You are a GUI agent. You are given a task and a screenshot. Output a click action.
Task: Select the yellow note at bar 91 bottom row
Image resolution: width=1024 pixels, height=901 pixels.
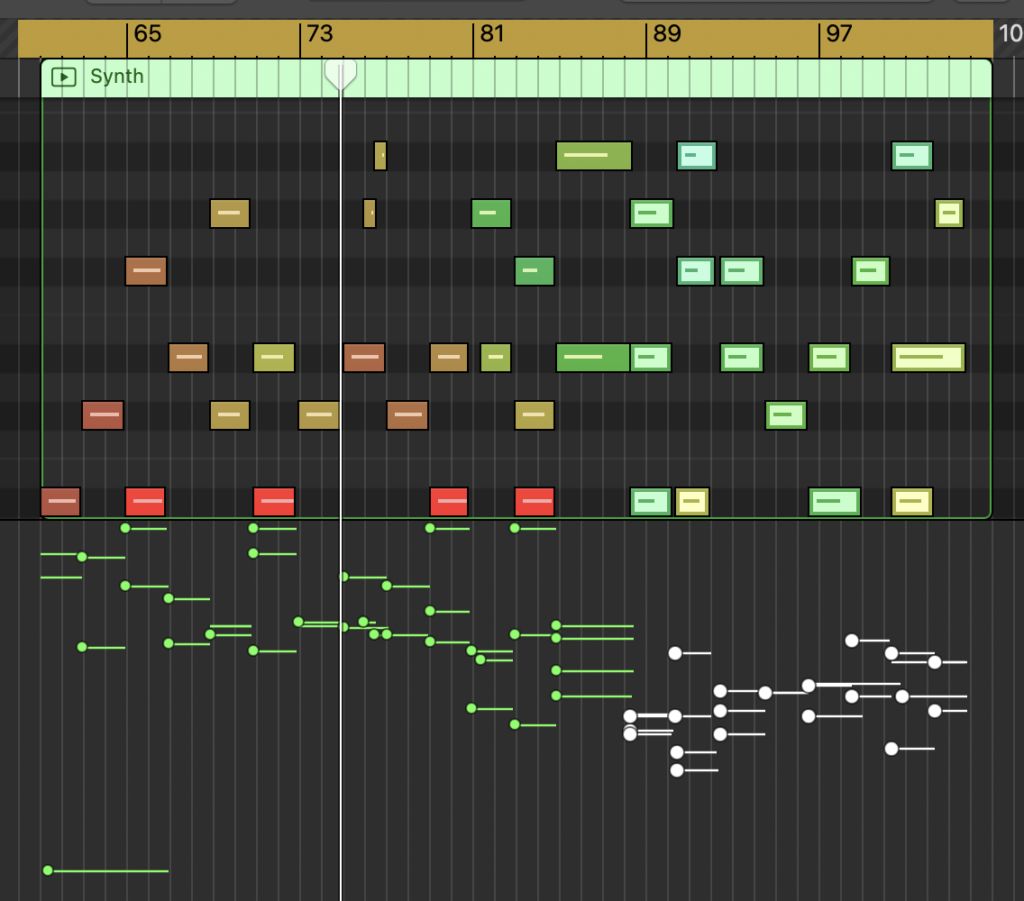[691, 501]
